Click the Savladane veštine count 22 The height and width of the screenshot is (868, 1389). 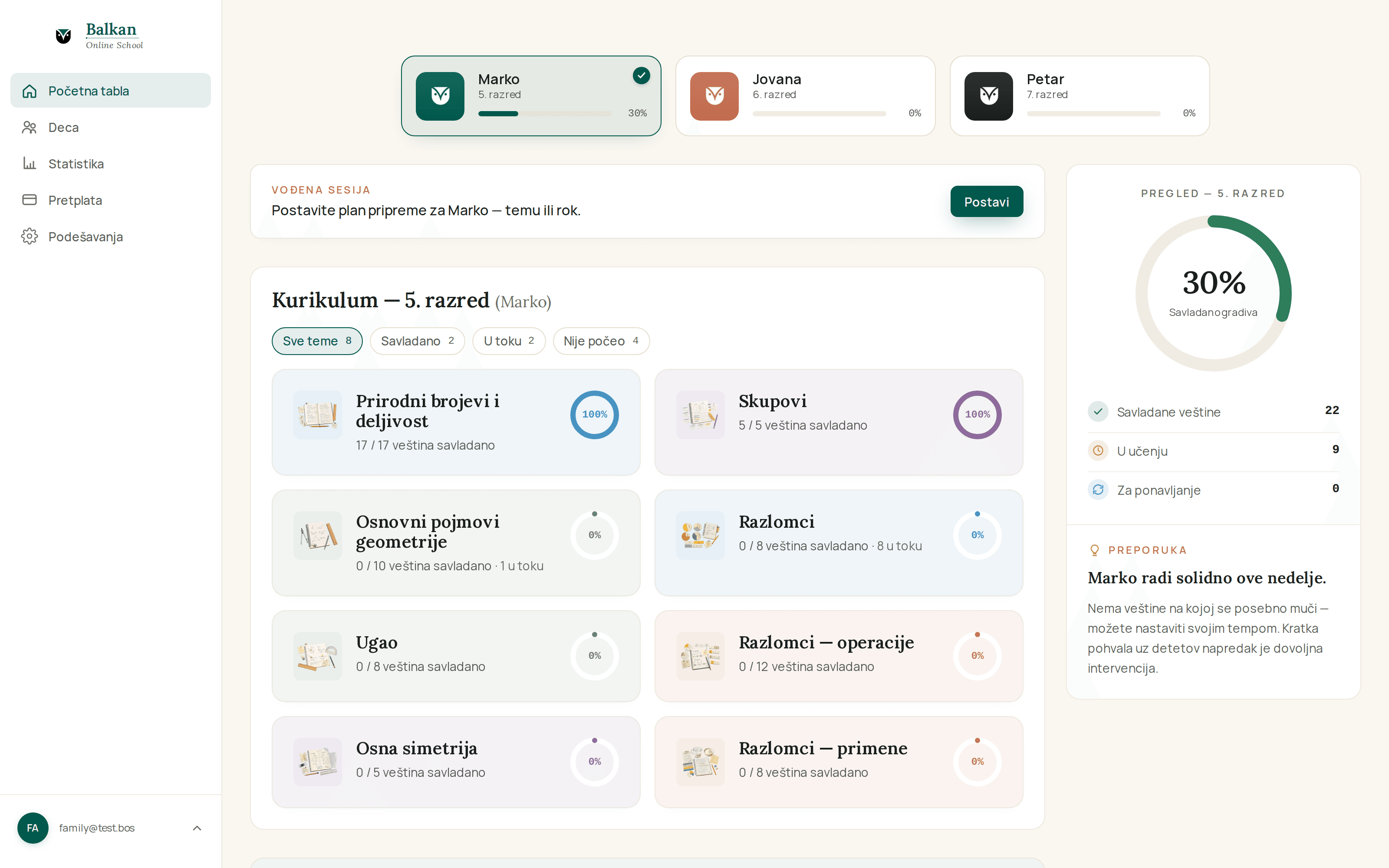(x=1332, y=411)
